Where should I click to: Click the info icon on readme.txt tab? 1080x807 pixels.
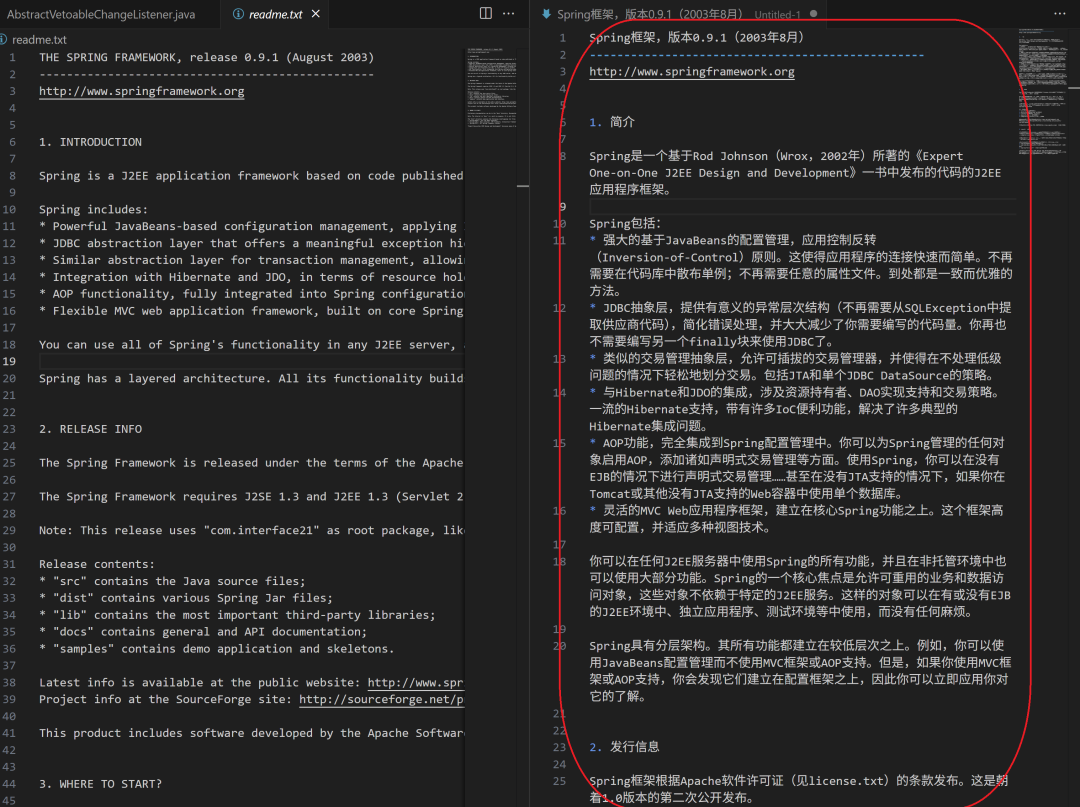point(238,14)
